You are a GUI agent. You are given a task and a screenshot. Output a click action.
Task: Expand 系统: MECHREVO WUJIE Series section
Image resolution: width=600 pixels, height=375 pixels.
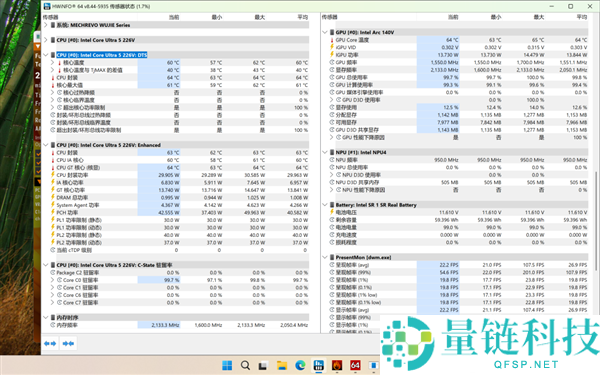pyautogui.click(x=46, y=25)
